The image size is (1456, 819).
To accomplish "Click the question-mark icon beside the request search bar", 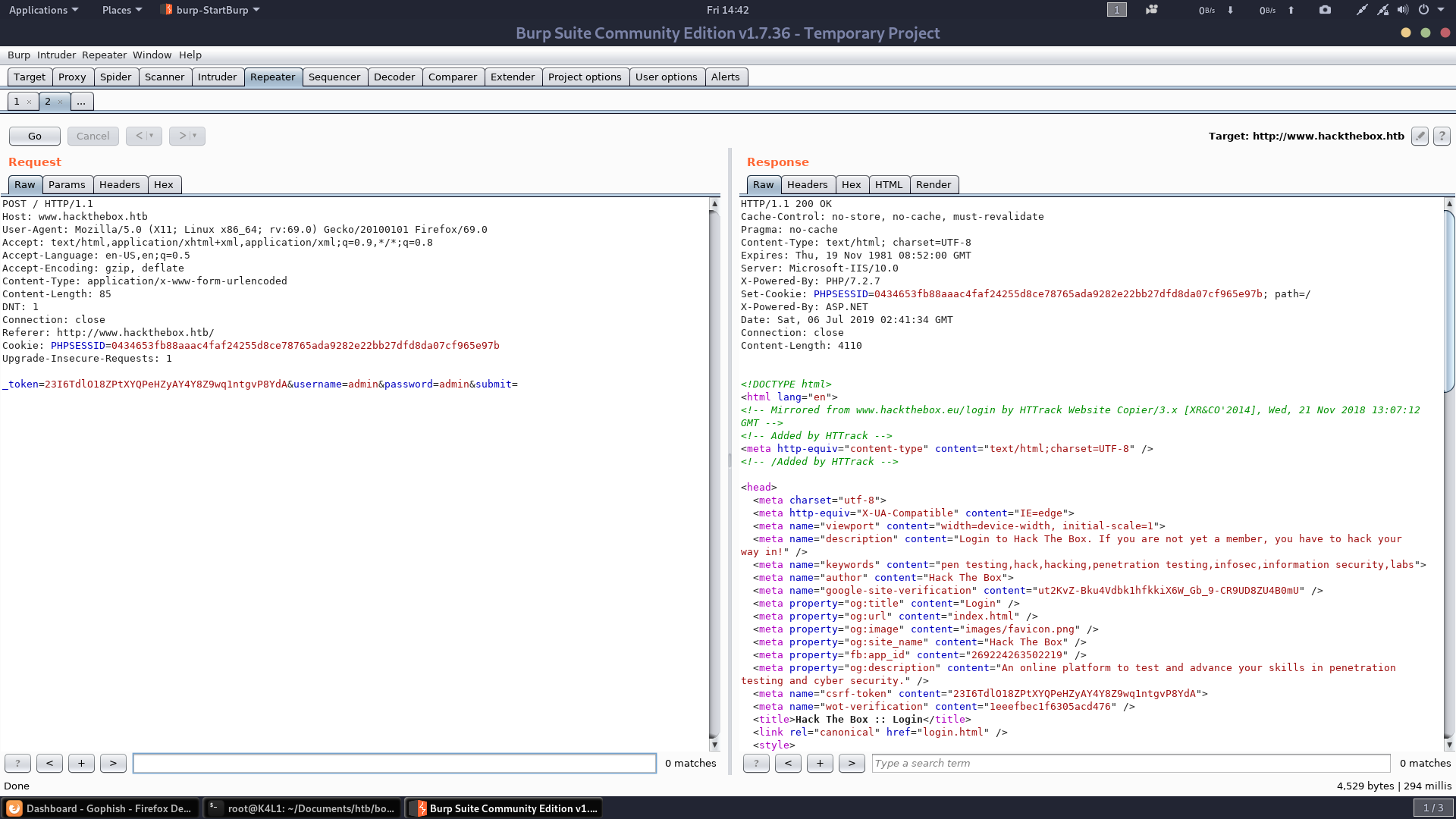I will click(17, 763).
